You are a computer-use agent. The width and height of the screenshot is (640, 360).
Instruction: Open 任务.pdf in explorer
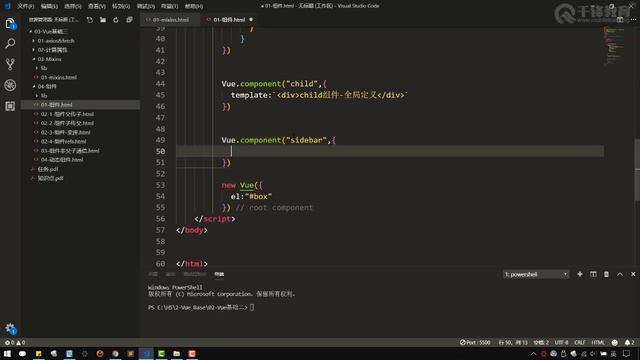point(48,169)
